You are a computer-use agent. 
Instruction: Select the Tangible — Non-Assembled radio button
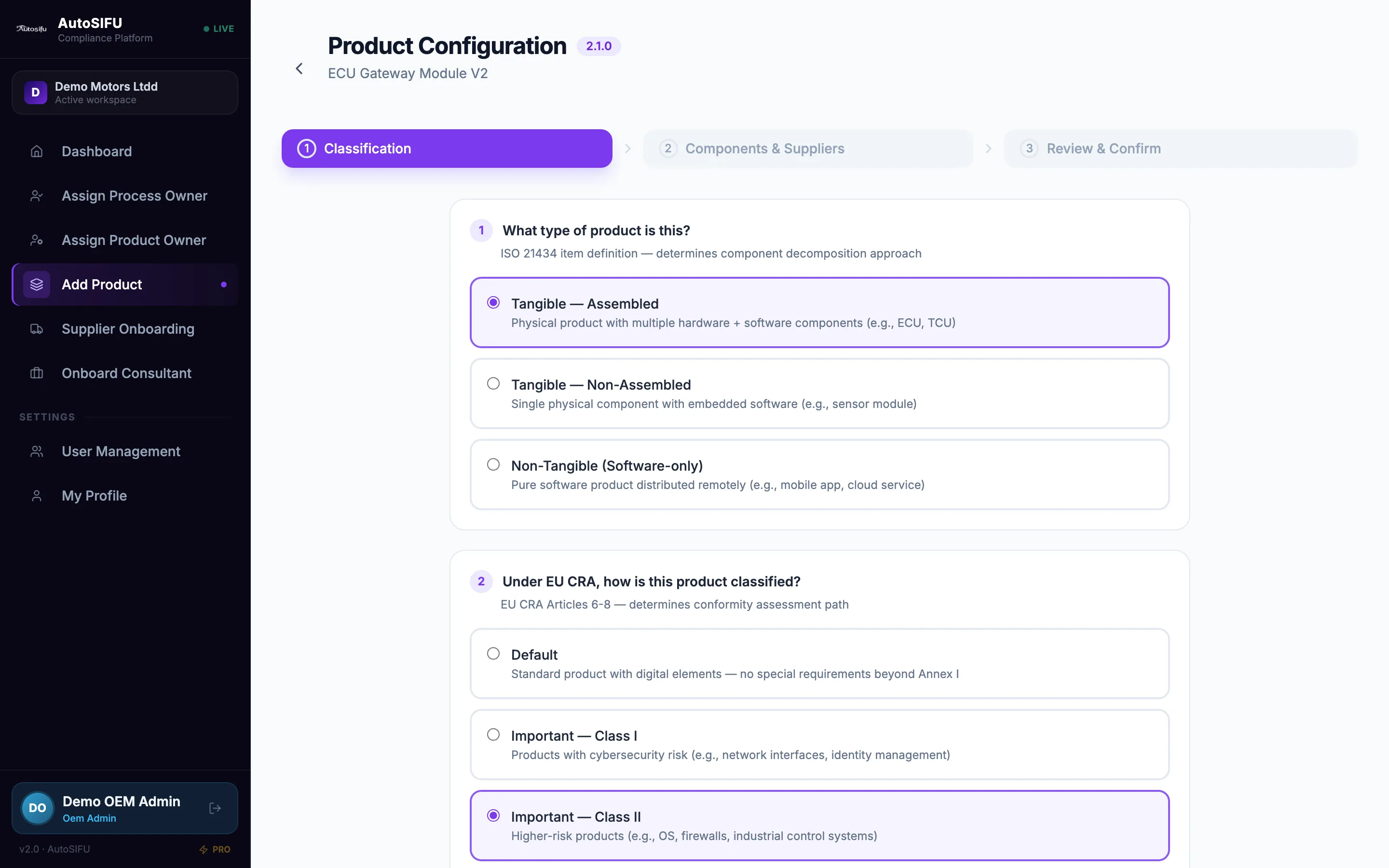[493, 383]
